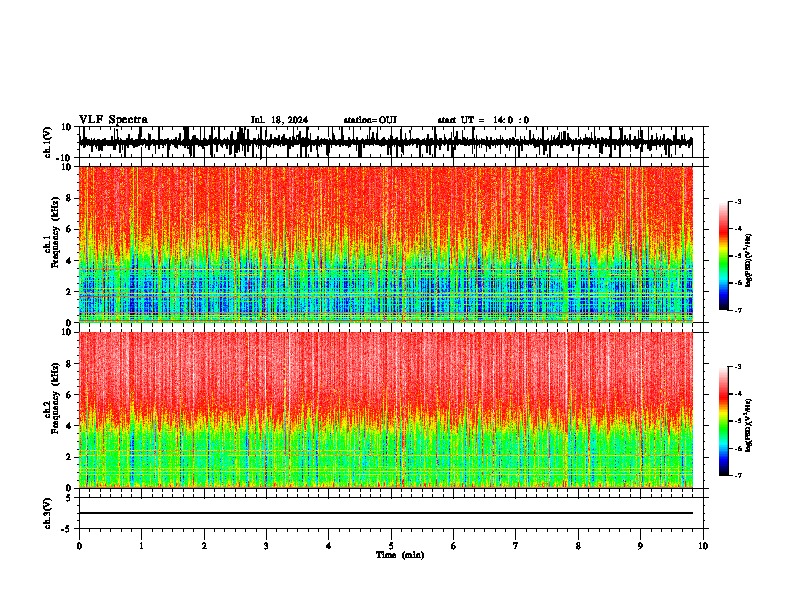Click the 'Time (min)' axis label
Image resolution: width=792 pixels, height=612 pixels.
[400, 555]
